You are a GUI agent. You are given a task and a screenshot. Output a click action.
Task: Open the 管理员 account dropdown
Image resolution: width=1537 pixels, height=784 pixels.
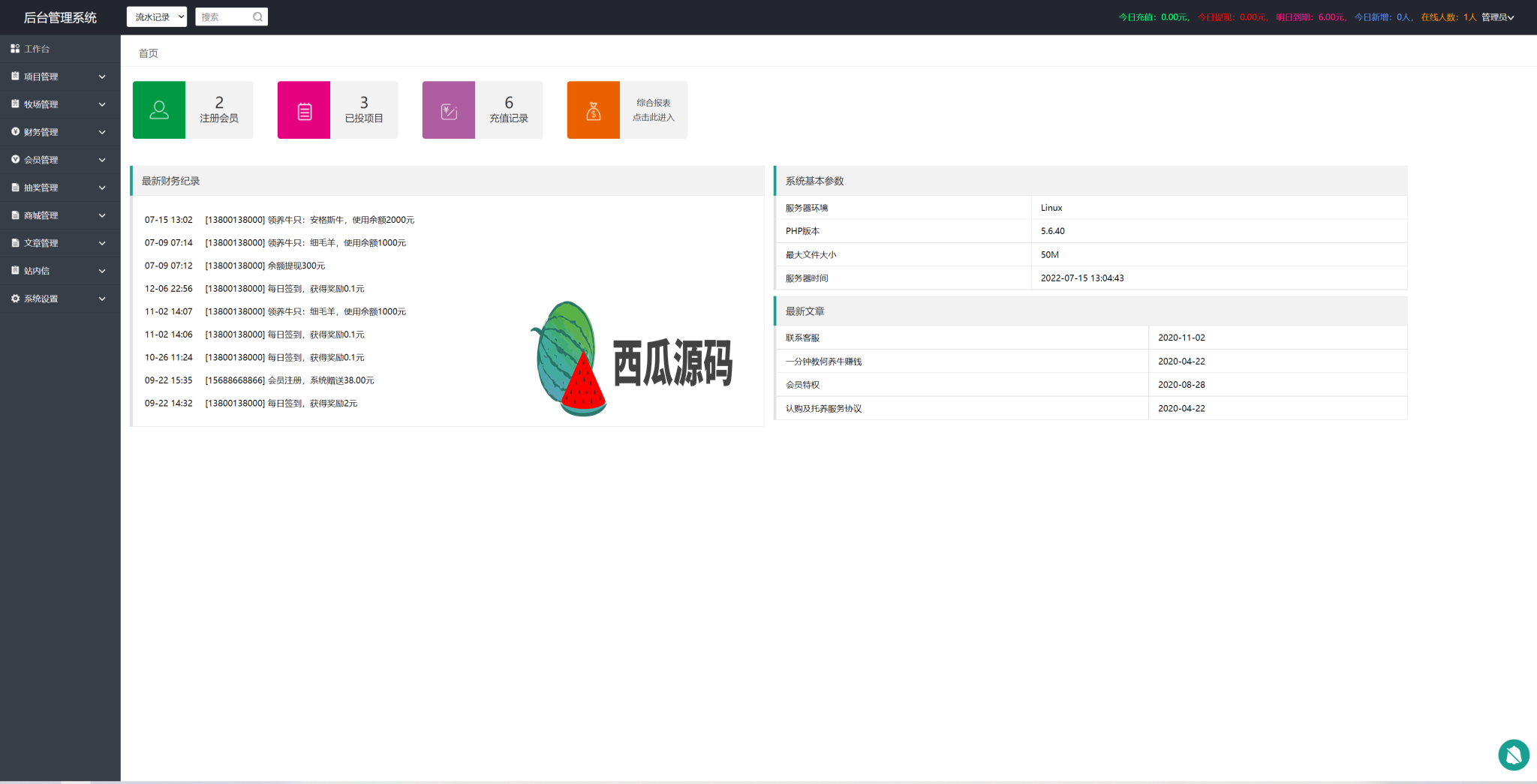[1497, 17]
